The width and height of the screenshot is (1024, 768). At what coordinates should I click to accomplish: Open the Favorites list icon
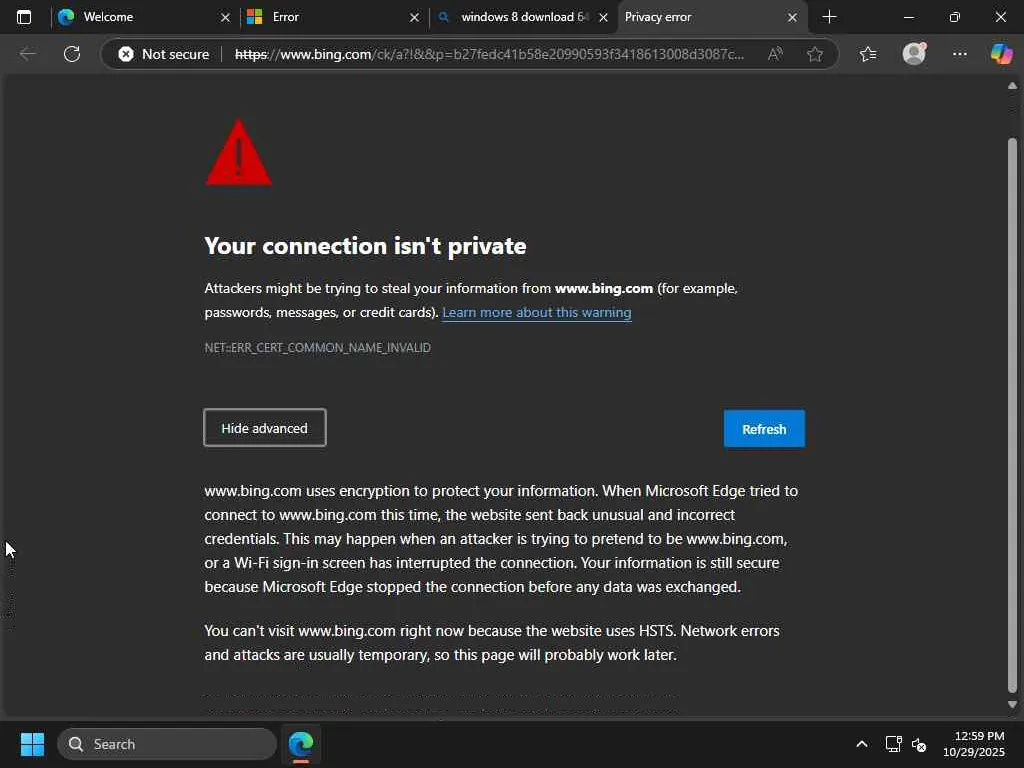pyautogui.click(x=867, y=54)
